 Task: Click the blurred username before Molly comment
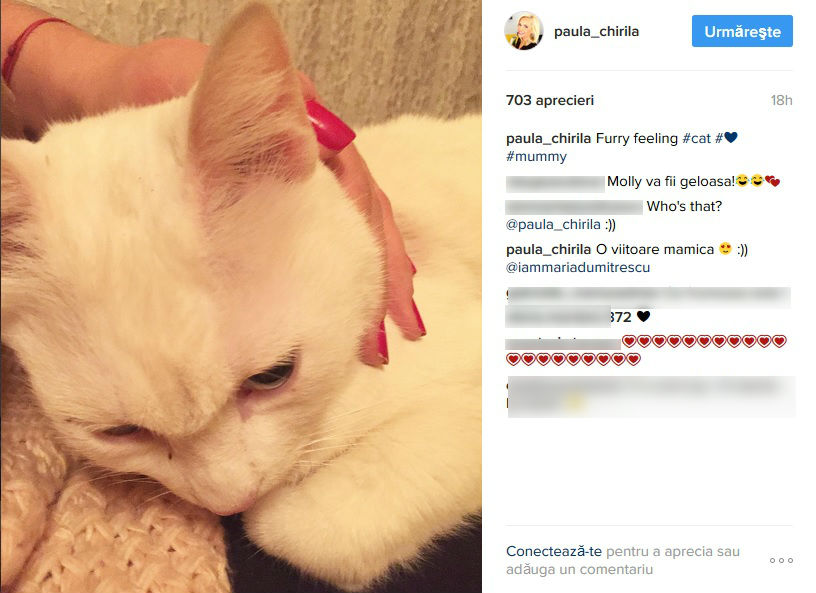click(x=555, y=183)
